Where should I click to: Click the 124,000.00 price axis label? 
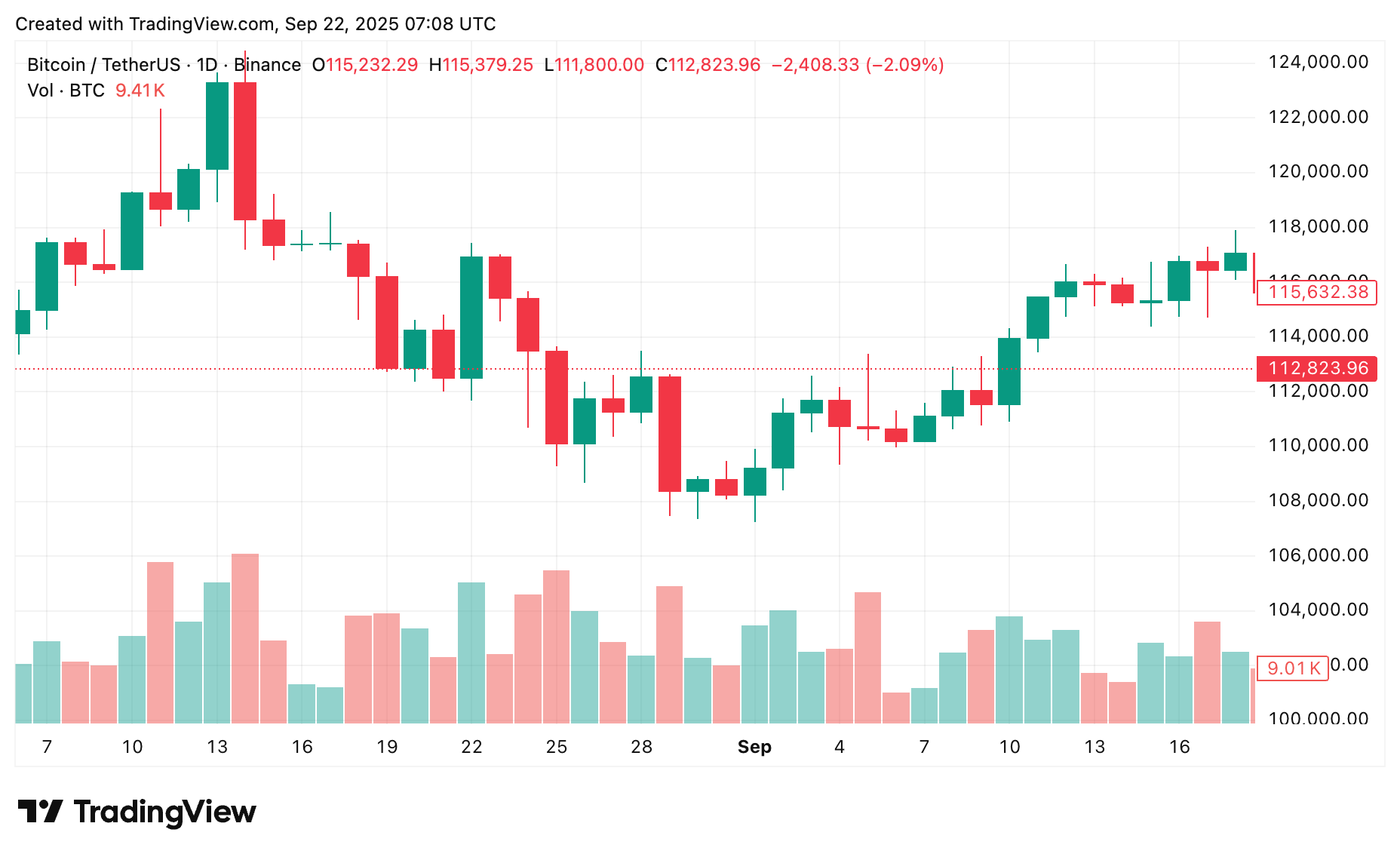1318,62
